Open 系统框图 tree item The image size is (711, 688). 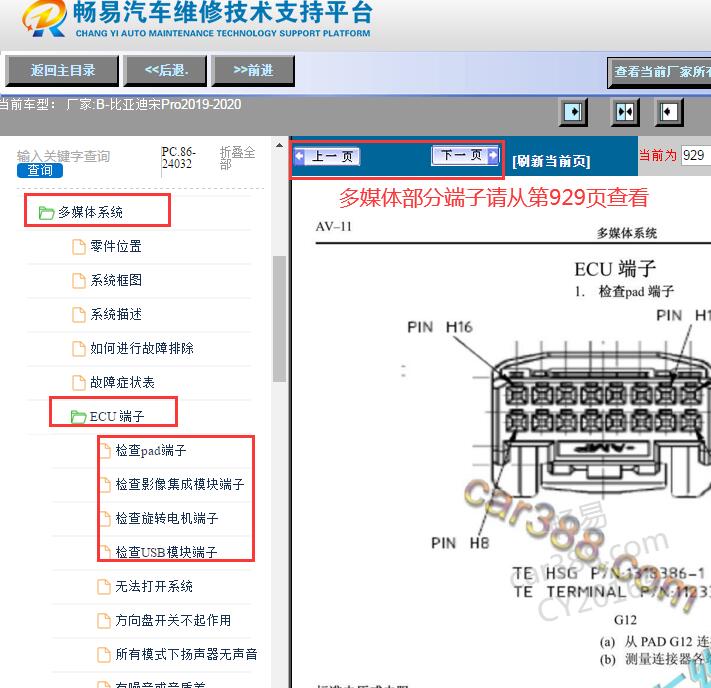click(x=116, y=280)
